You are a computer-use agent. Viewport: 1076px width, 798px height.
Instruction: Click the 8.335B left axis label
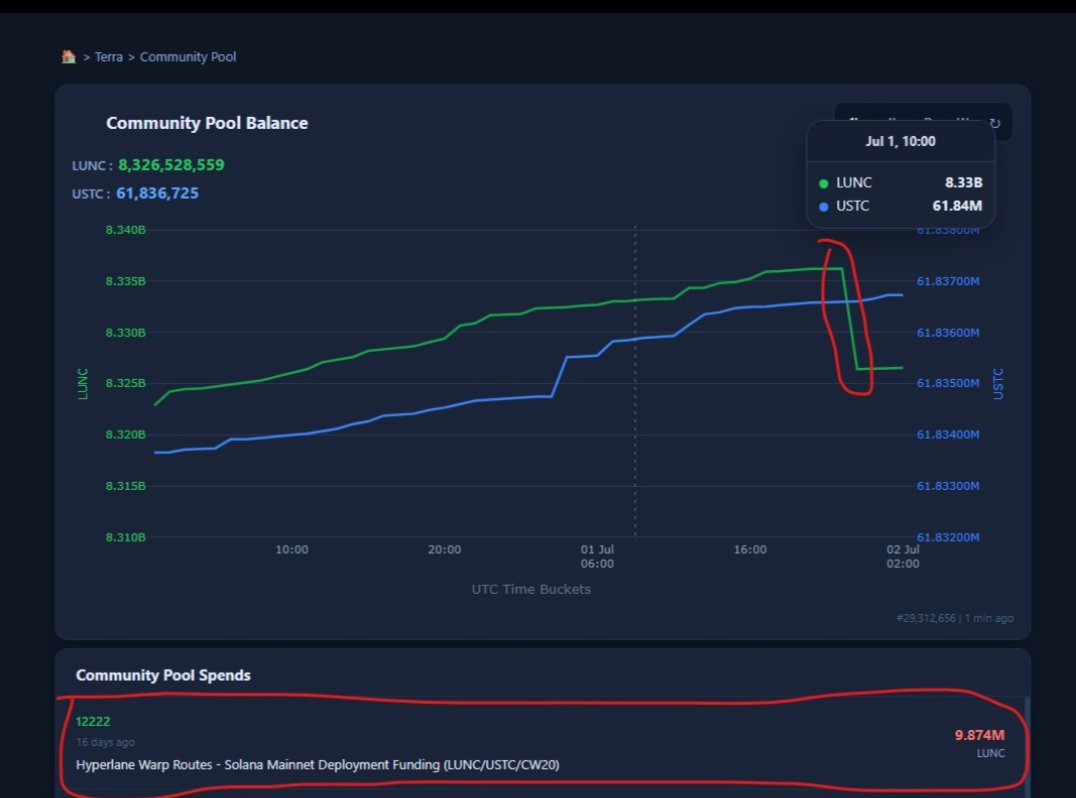tap(126, 281)
